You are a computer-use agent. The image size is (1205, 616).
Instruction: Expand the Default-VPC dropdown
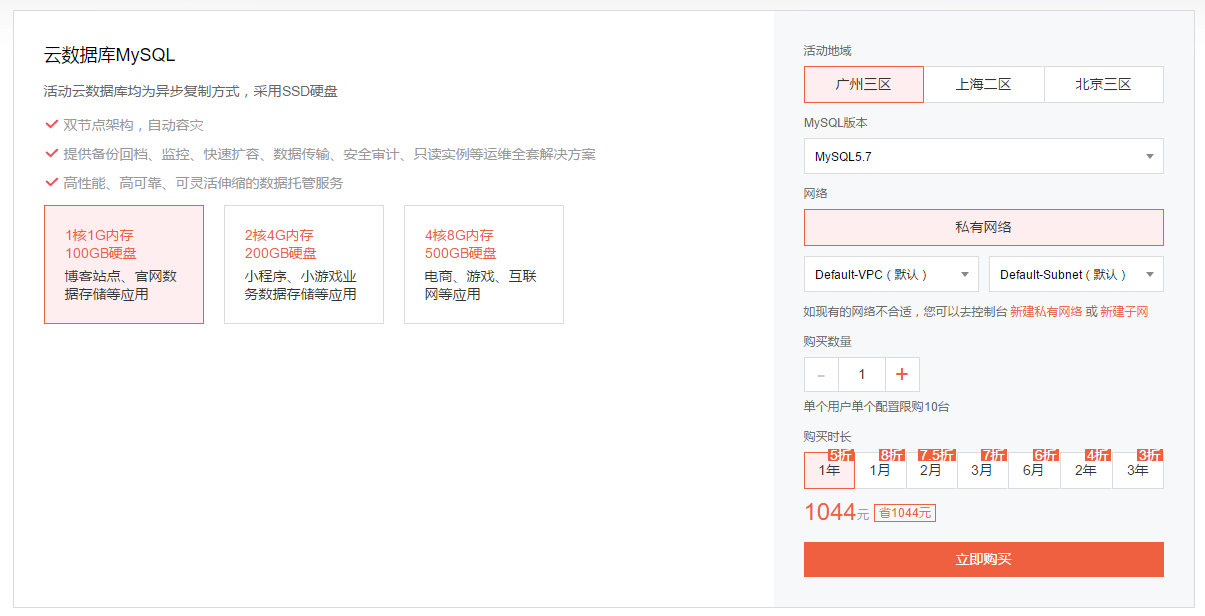(x=890, y=274)
